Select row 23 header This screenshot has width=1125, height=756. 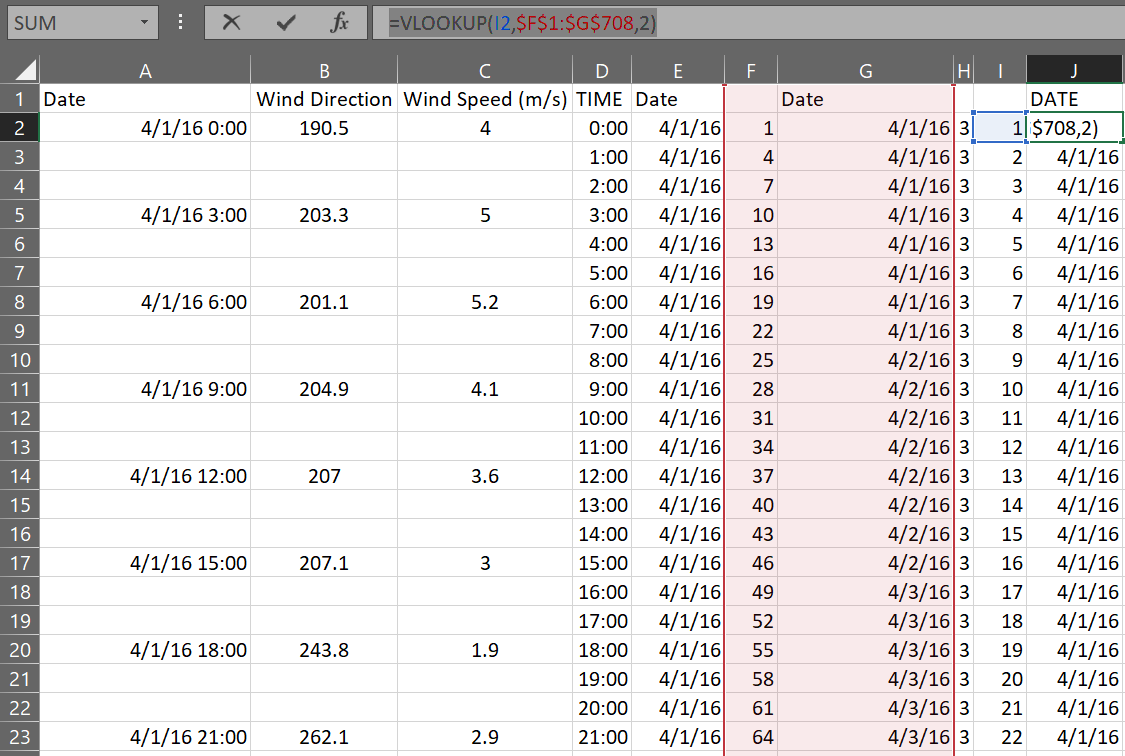click(19, 737)
